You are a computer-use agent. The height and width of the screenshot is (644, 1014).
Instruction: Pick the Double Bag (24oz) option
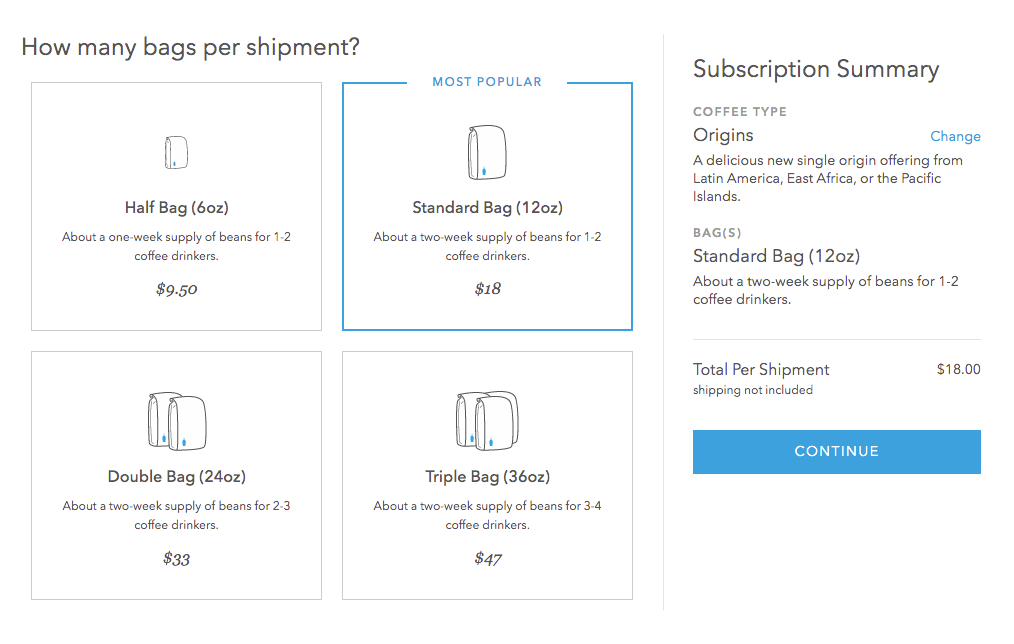(177, 477)
